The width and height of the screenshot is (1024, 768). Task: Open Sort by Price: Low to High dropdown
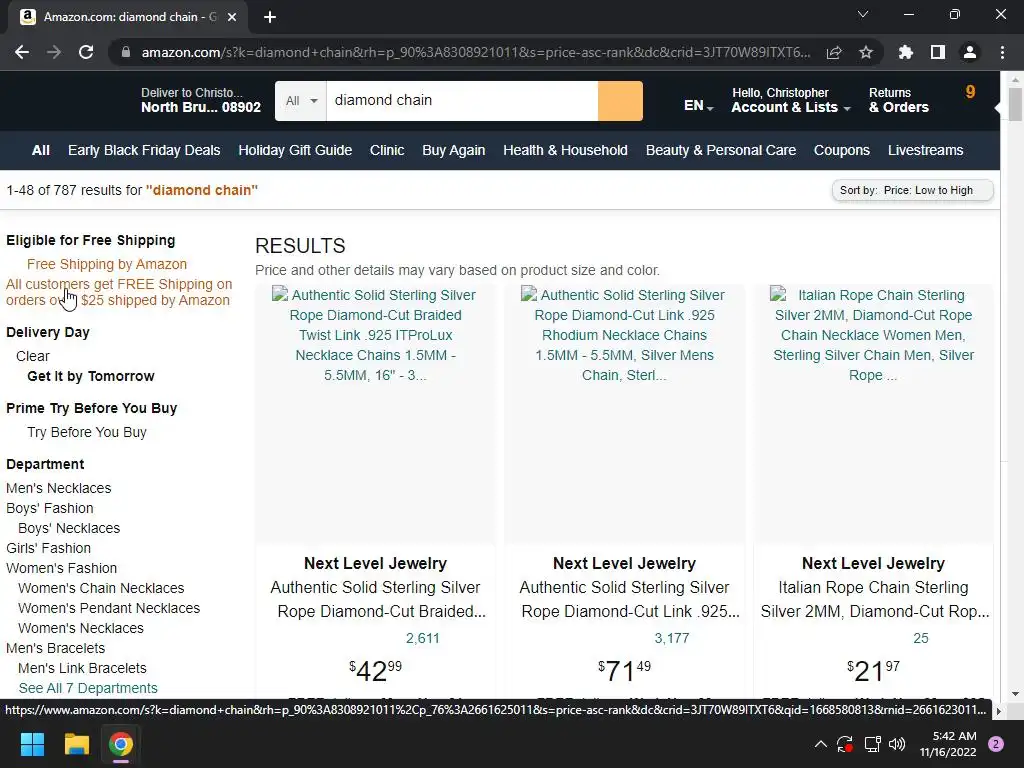pyautogui.click(x=912, y=190)
